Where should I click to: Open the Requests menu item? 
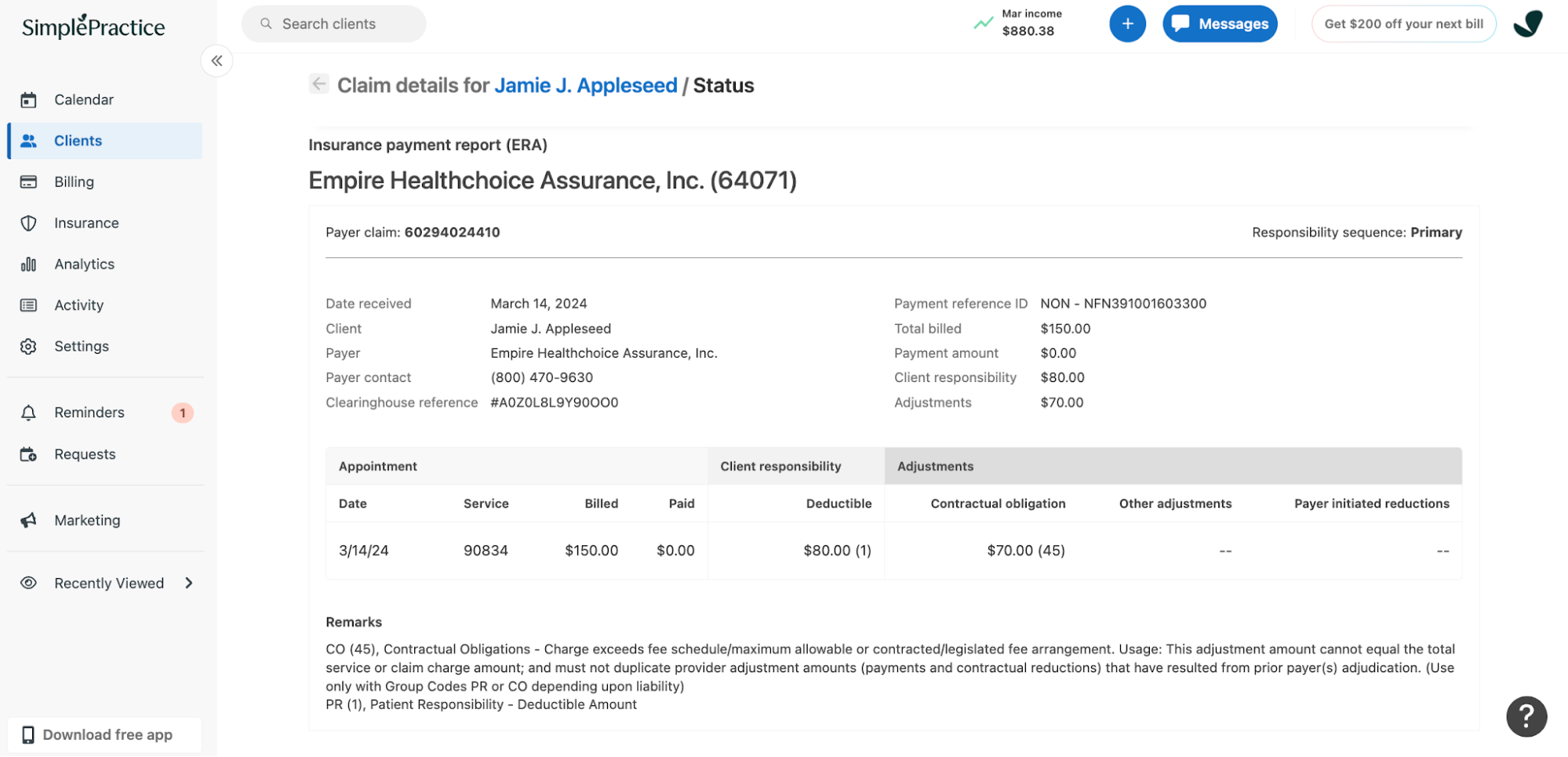click(x=105, y=454)
